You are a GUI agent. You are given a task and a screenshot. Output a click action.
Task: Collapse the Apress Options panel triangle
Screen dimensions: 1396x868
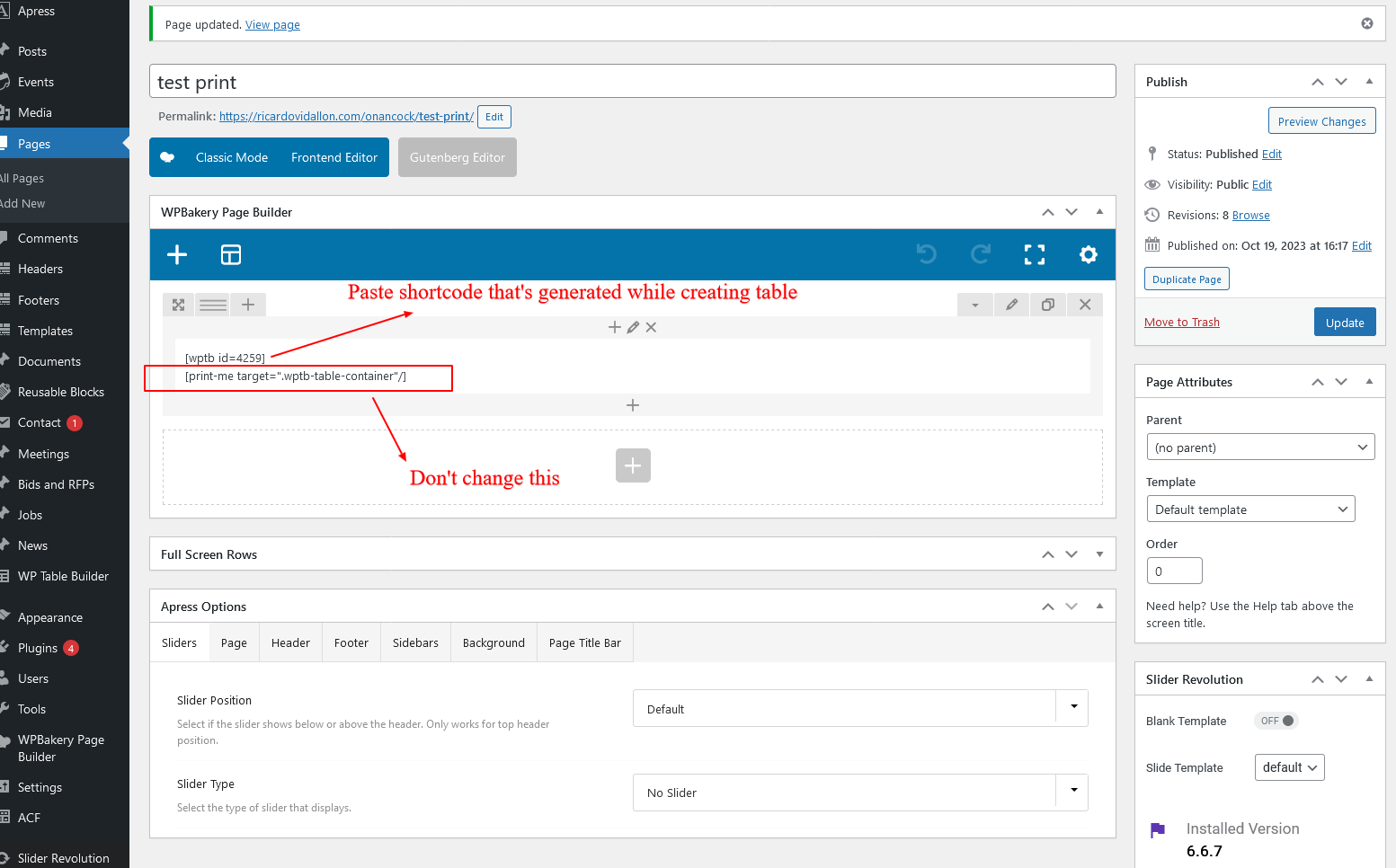point(1099,607)
